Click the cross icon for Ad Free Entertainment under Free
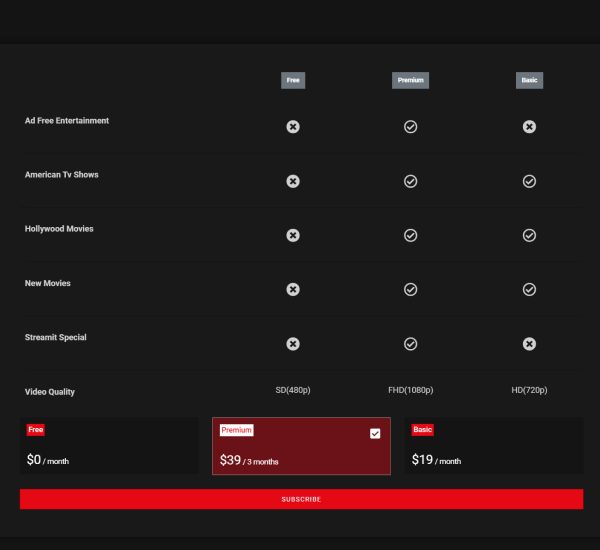The height and width of the screenshot is (550, 600). pos(293,127)
